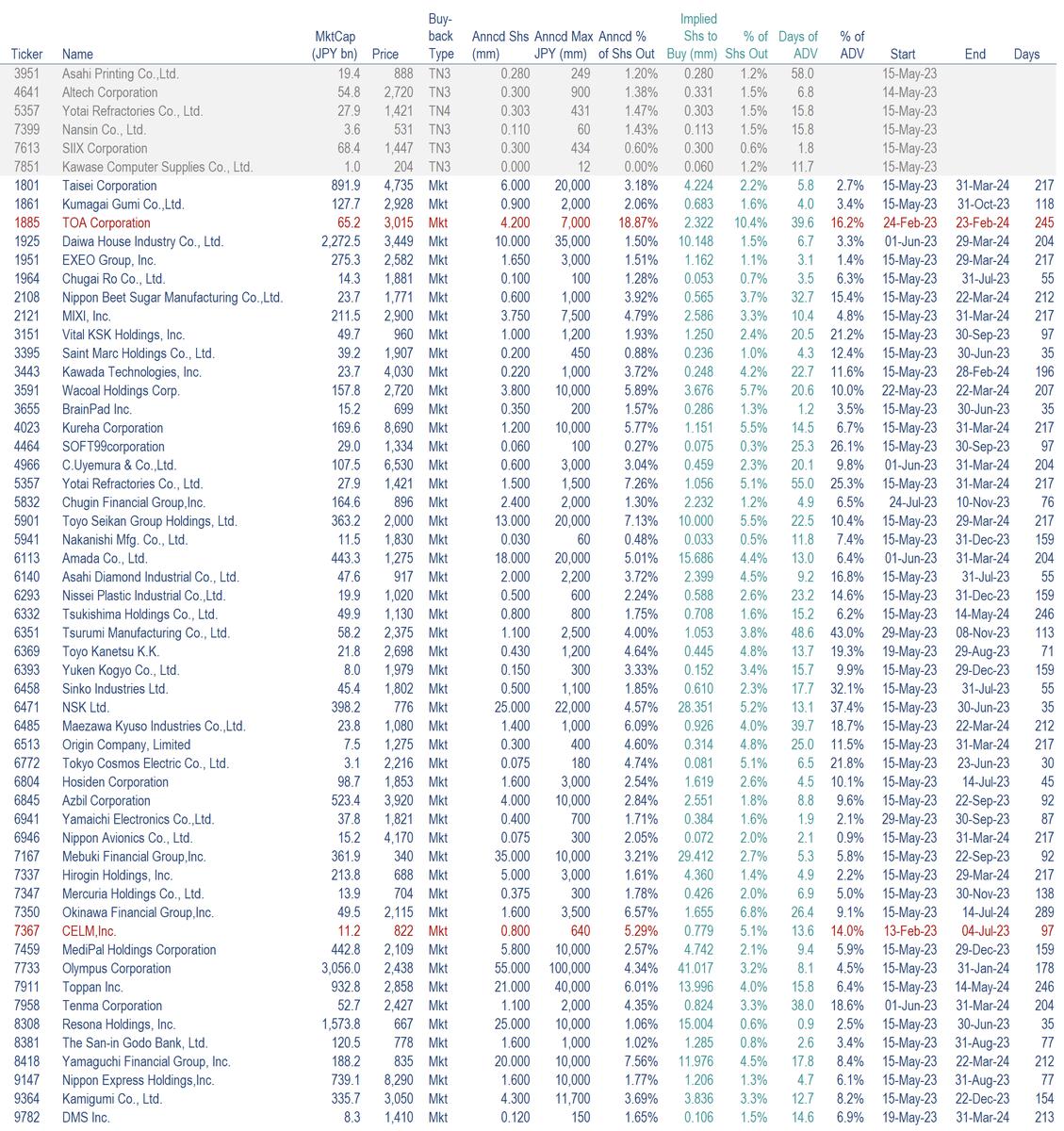Screen dimensions: 1064x1131
Task: Select Kawase Computer Supplies Co., Ltd.
Action: tap(157, 167)
